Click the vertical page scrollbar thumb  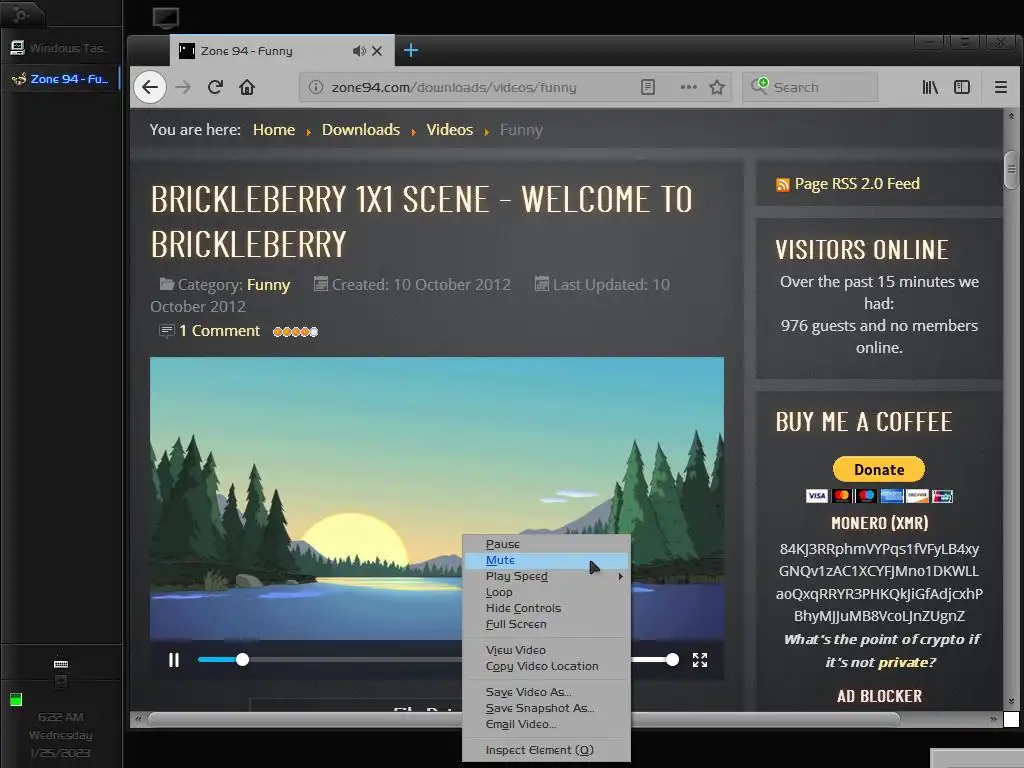(1011, 169)
